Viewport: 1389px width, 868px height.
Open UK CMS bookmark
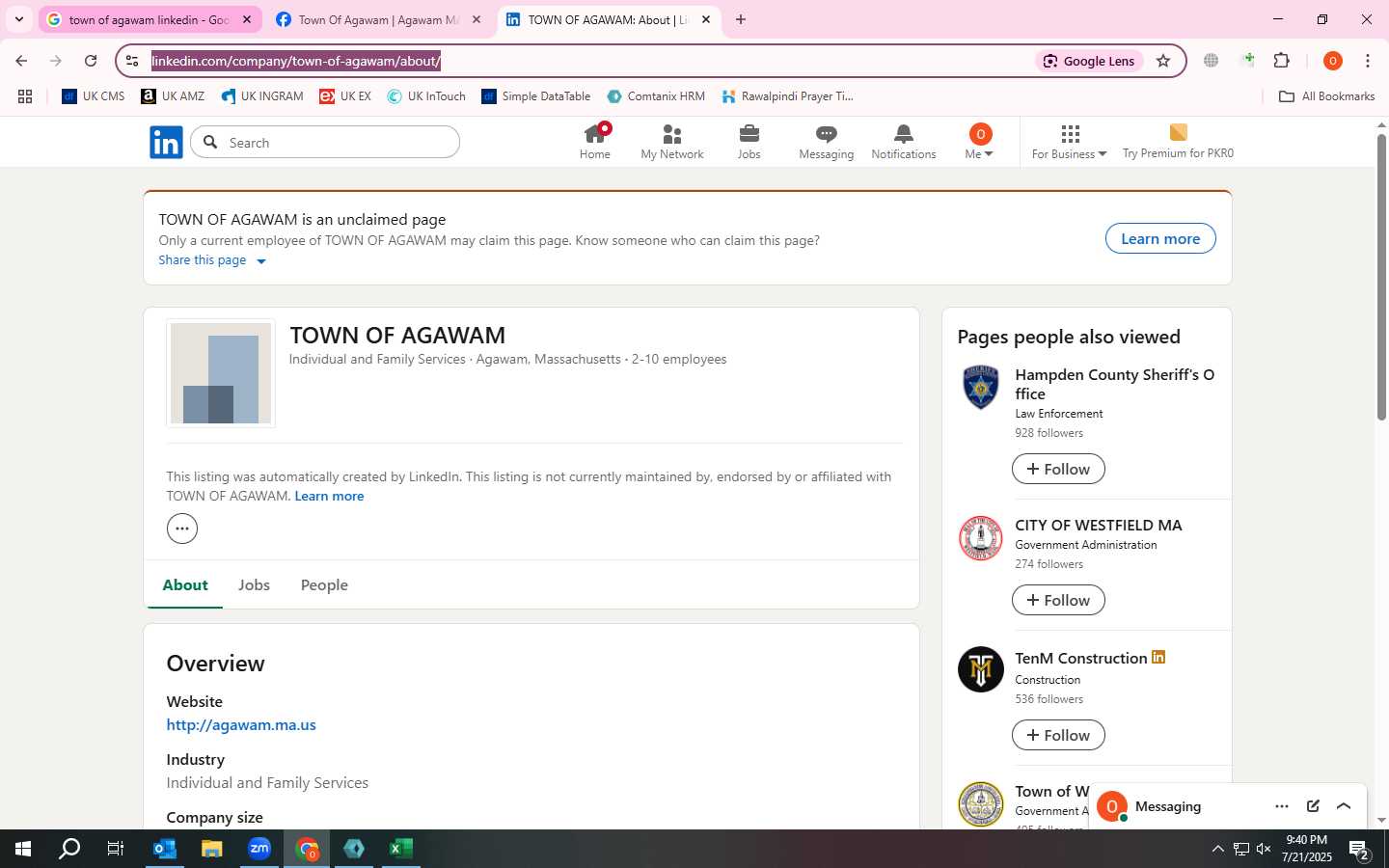(94, 96)
